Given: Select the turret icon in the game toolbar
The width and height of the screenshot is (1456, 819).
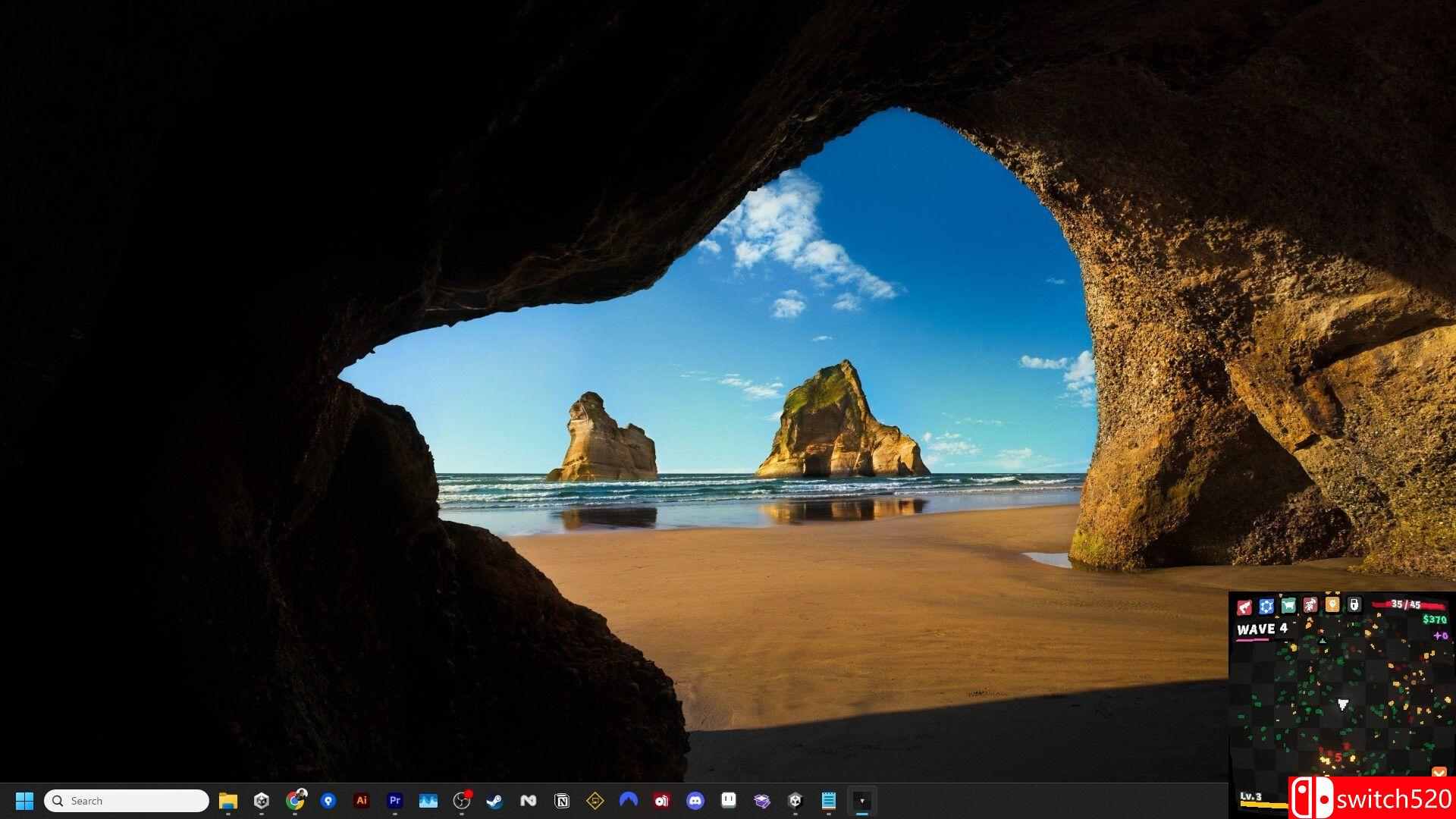Looking at the screenshot, I should click(1310, 607).
